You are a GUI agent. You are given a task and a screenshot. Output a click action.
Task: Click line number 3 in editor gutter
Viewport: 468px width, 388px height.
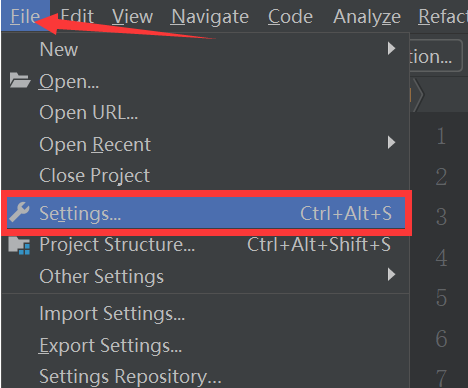pyautogui.click(x=441, y=217)
